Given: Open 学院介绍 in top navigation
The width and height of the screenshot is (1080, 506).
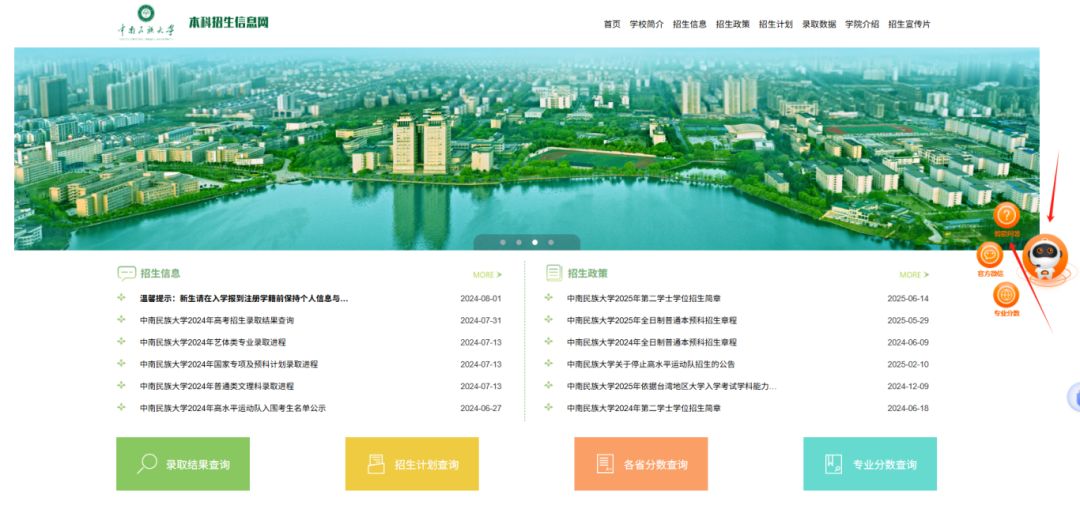Looking at the screenshot, I should pos(861,24).
